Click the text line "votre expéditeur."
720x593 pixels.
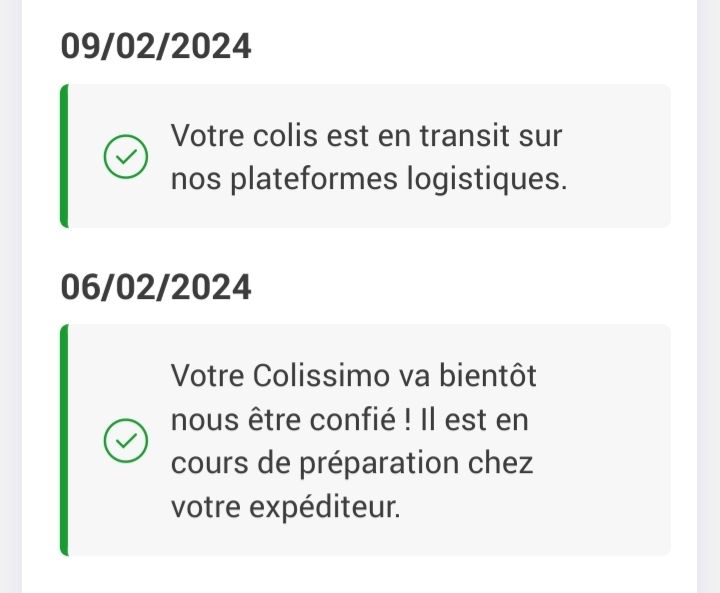coord(286,507)
